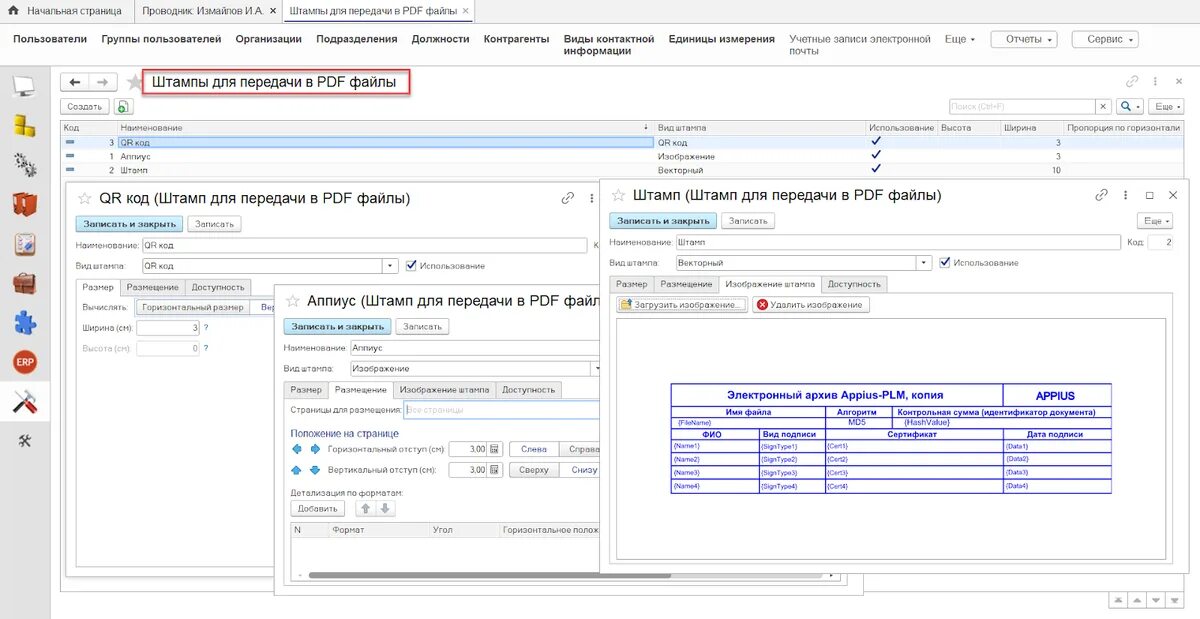Open Отчеты dropdown menu
The image size is (1200, 619).
coord(1024,39)
